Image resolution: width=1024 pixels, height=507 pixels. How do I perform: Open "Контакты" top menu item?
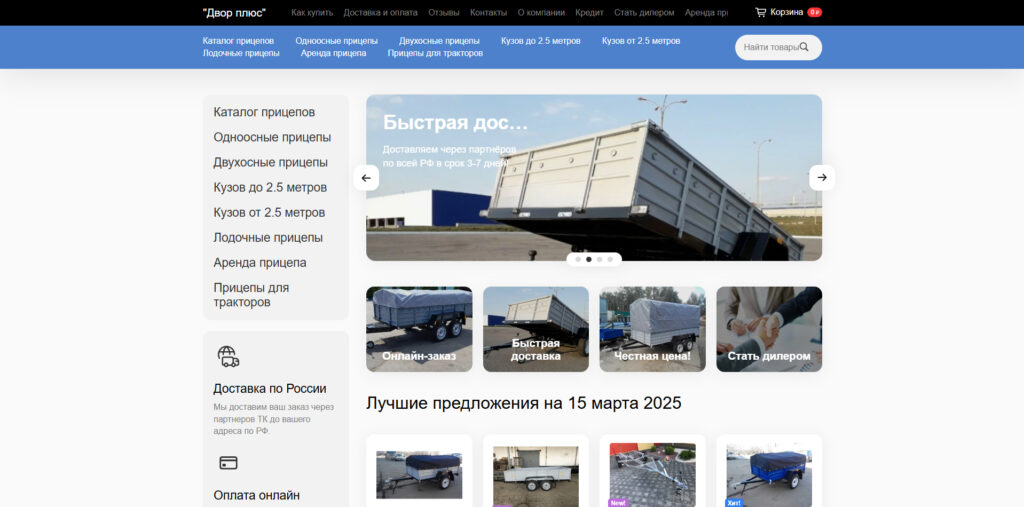(x=488, y=12)
